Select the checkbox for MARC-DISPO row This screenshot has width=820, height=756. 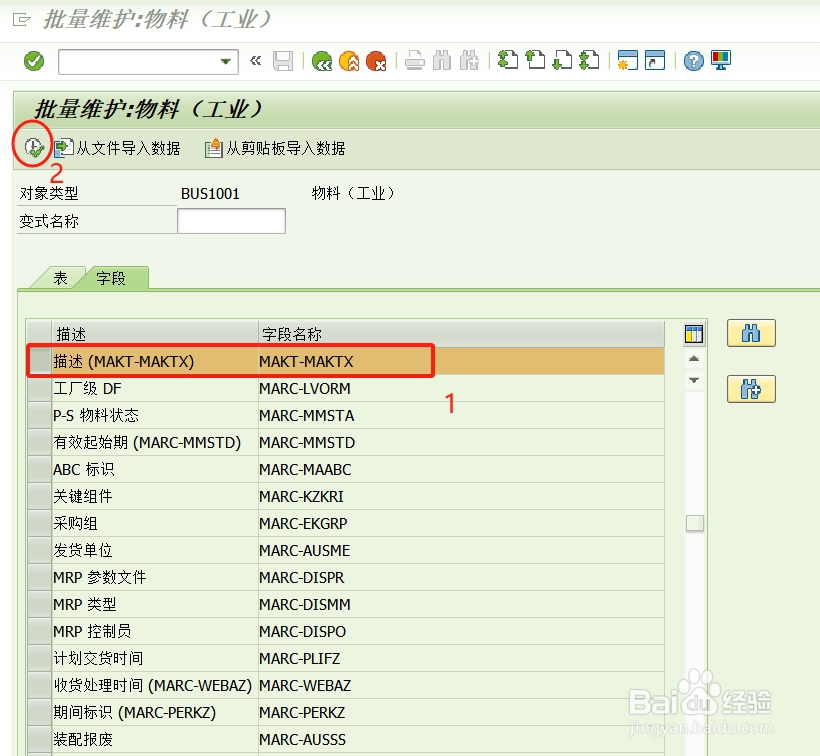(x=38, y=631)
